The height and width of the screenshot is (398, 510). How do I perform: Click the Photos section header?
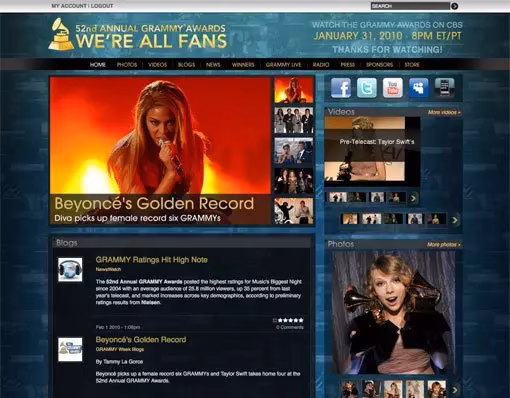pos(341,244)
